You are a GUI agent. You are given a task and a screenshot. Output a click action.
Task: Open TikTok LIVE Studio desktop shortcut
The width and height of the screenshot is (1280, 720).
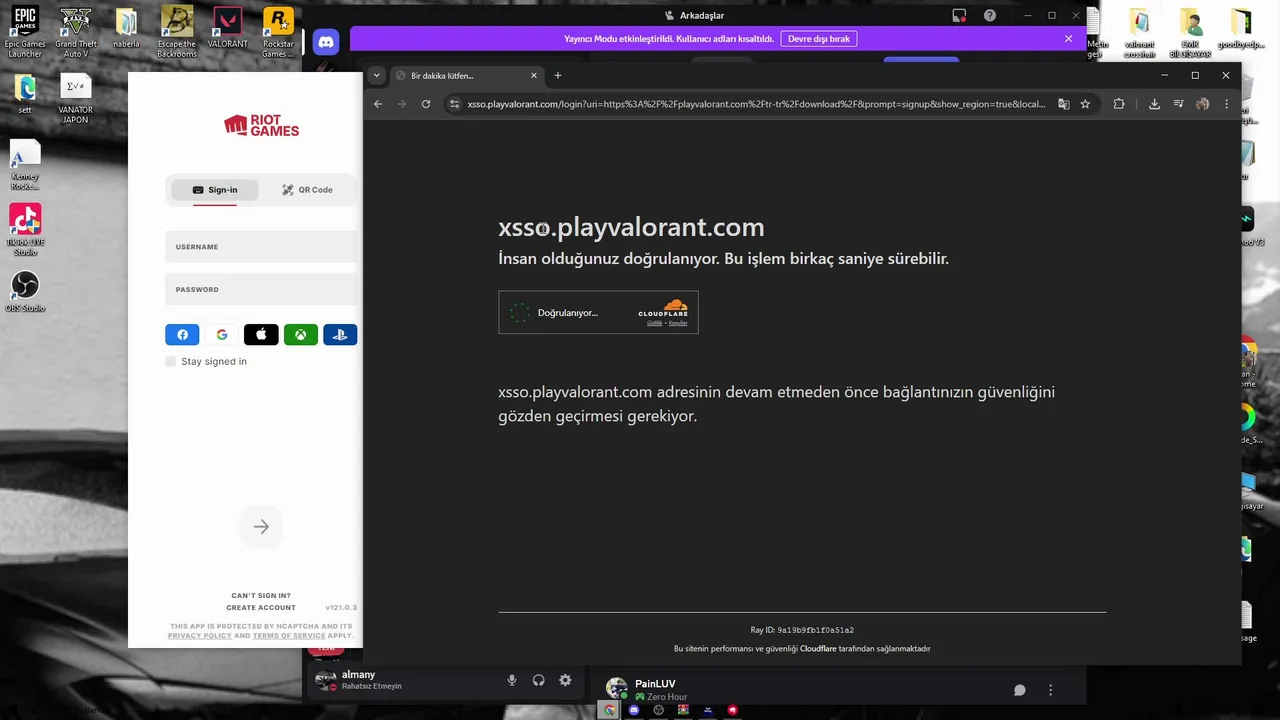pyautogui.click(x=25, y=230)
